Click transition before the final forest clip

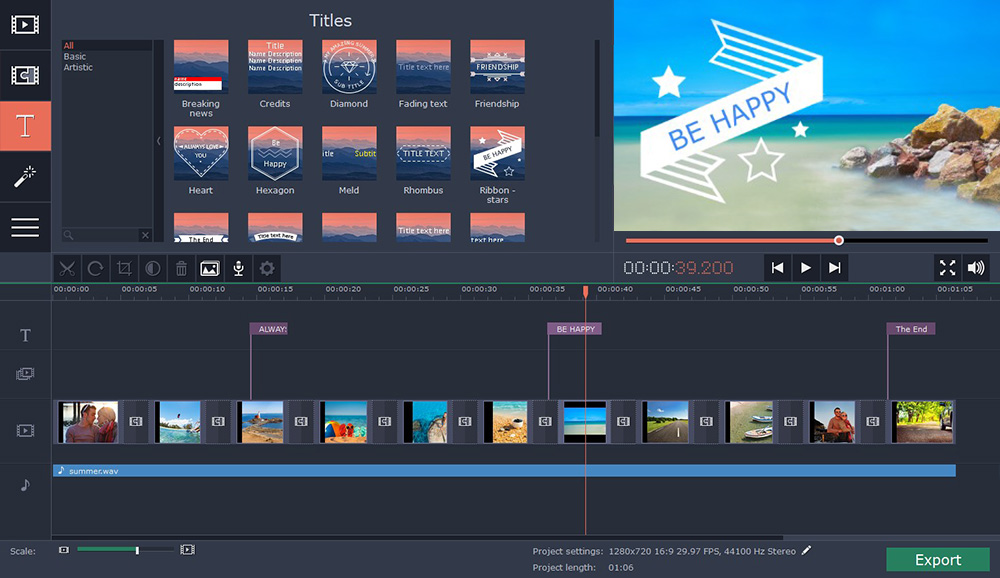click(872, 422)
